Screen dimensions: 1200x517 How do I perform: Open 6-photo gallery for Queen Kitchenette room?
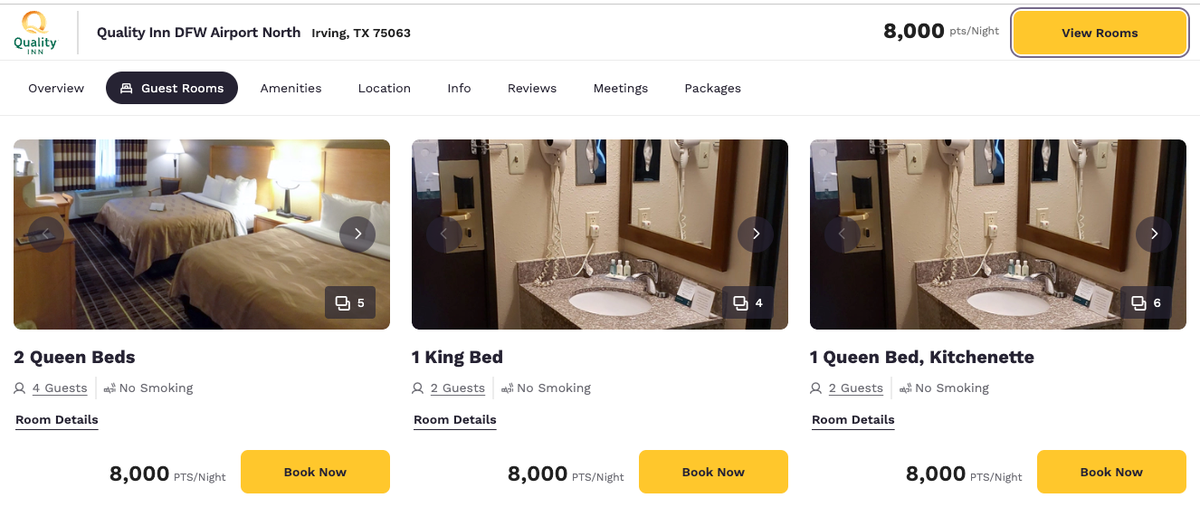click(1146, 303)
